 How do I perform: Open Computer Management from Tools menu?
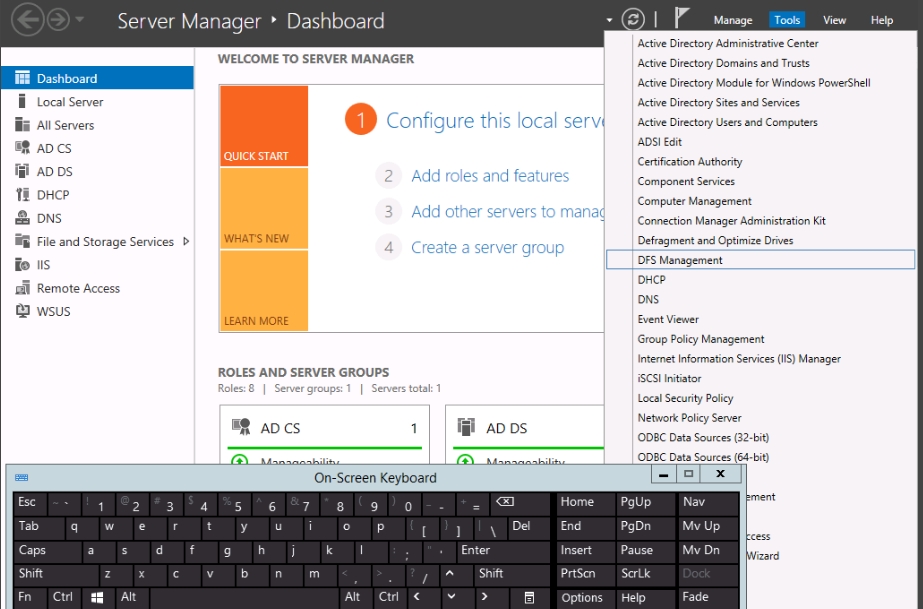761,201
